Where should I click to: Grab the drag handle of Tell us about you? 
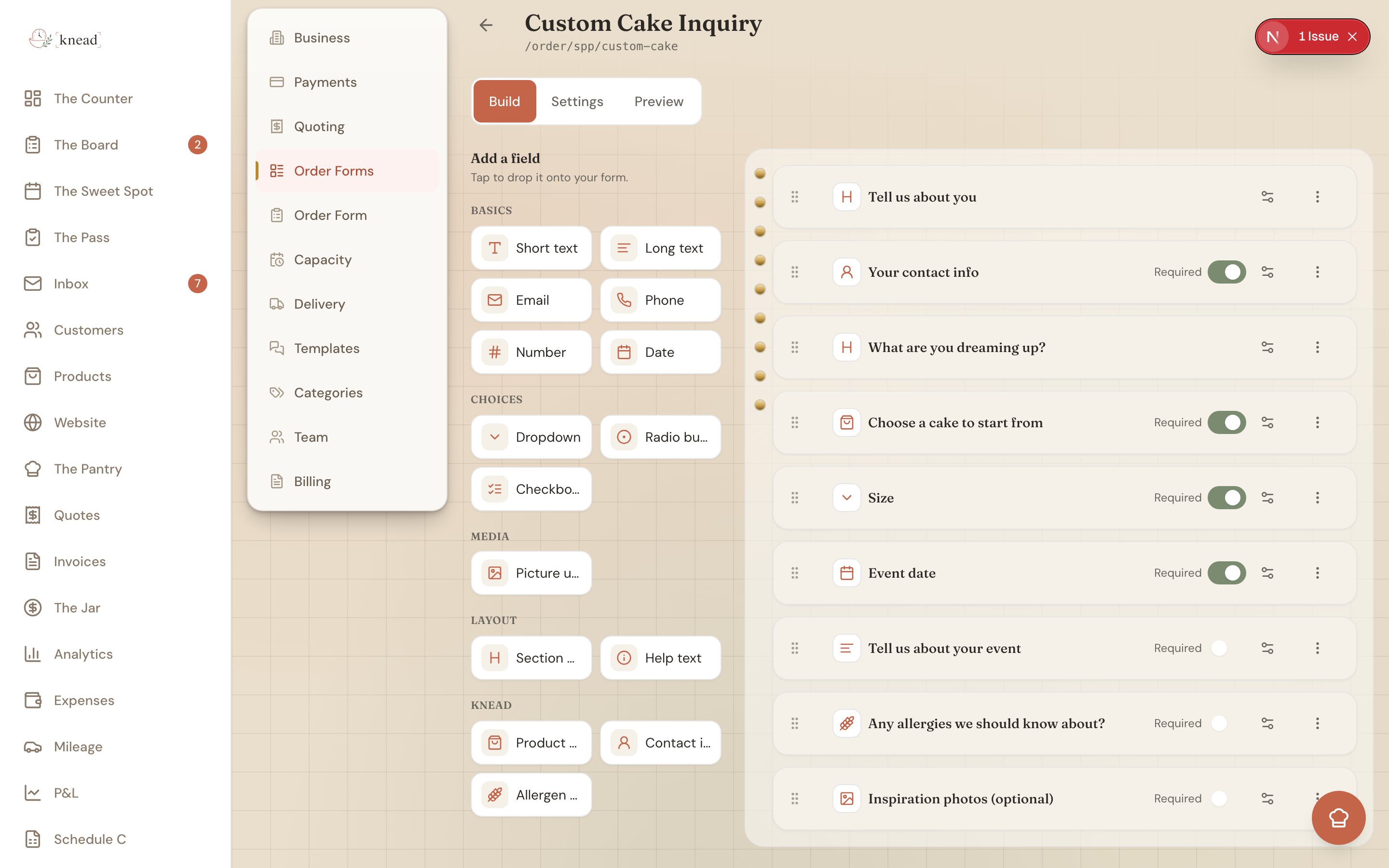coord(794,197)
